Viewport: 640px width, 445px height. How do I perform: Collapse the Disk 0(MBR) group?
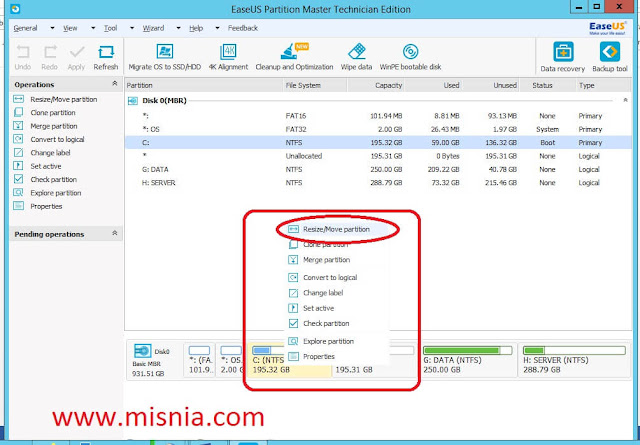(x=625, y=100)
